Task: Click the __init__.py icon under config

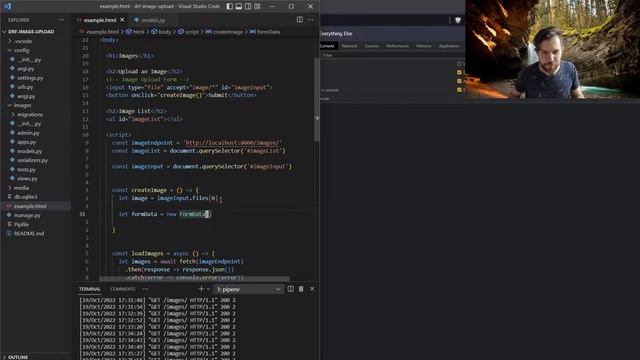Action: [x=12, y=60]
